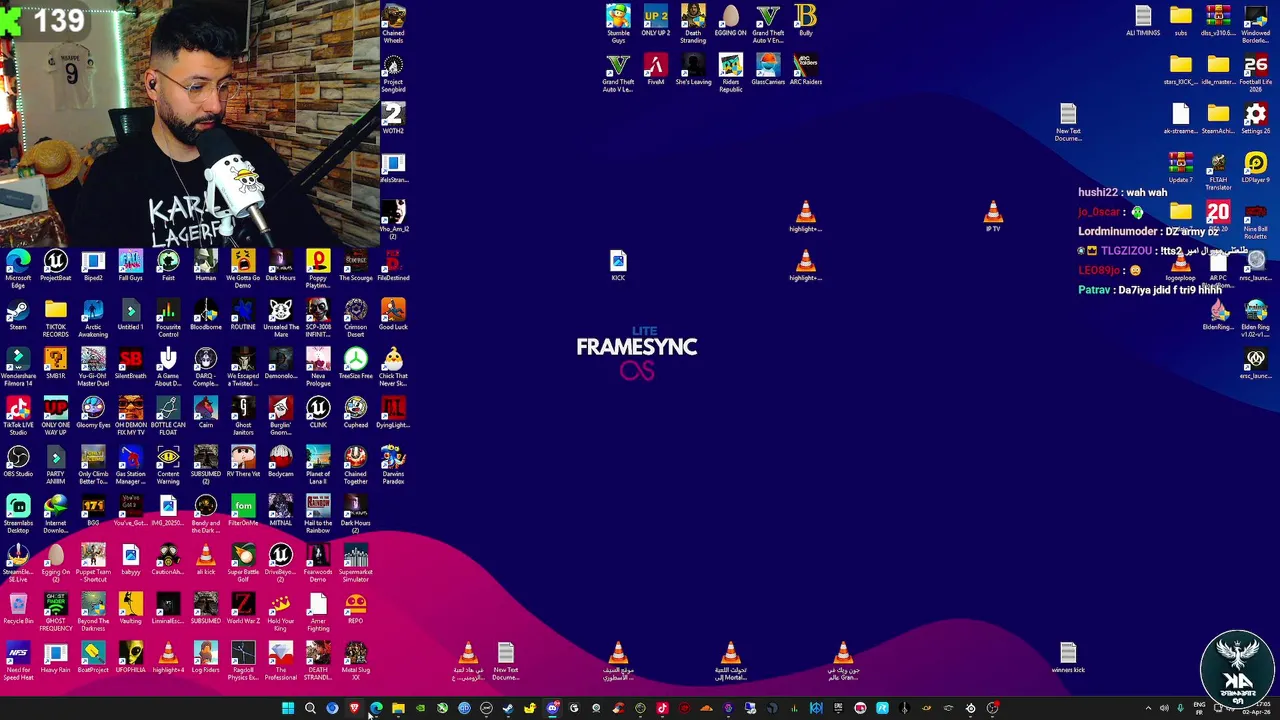Image resolution: width=1280 pixels, height=720 pixels.
Task: Select the TreeSize Free shortcut
Action: (356, 364)
